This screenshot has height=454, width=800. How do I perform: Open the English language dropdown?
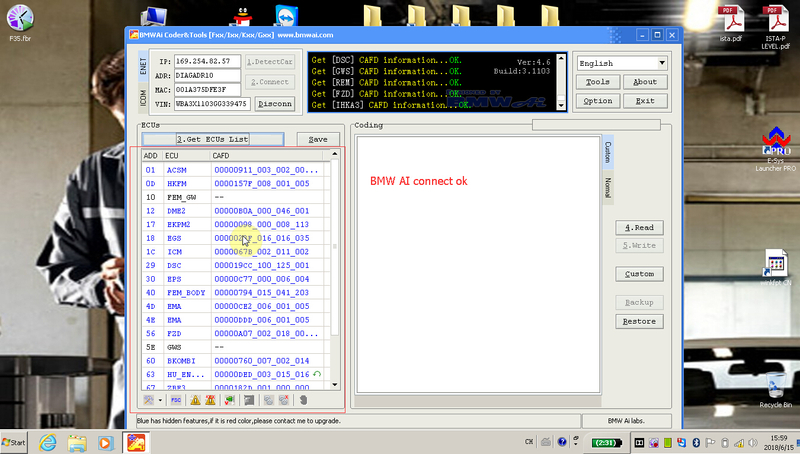(662, 63)
